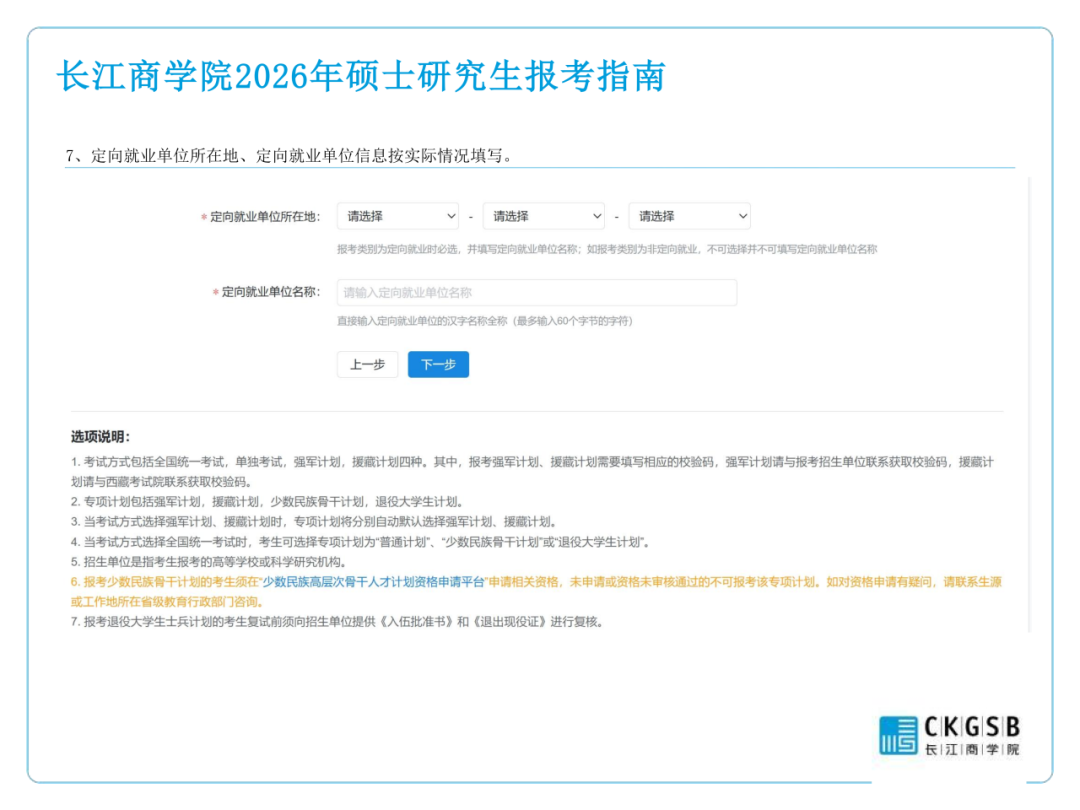This screenshot has height=810, width=1080.
Task: Click the blue 下一步 button
Action: click(438, 365)
